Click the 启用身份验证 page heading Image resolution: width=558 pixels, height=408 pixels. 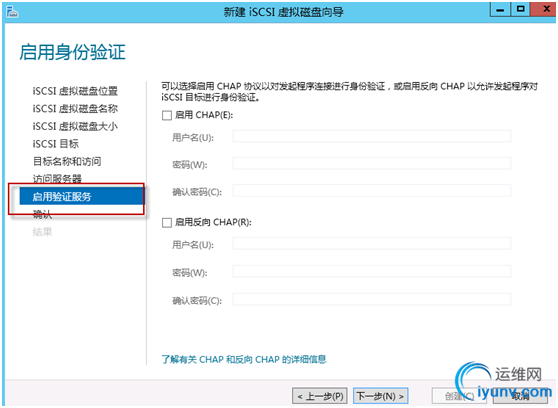click(x=72, y=52)
